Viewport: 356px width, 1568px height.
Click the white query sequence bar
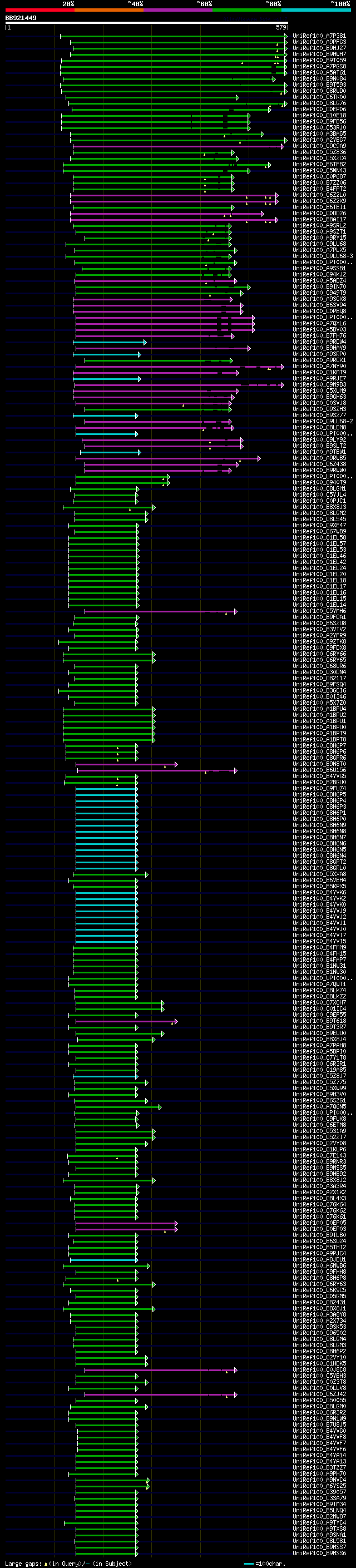[x=147, y=23]
